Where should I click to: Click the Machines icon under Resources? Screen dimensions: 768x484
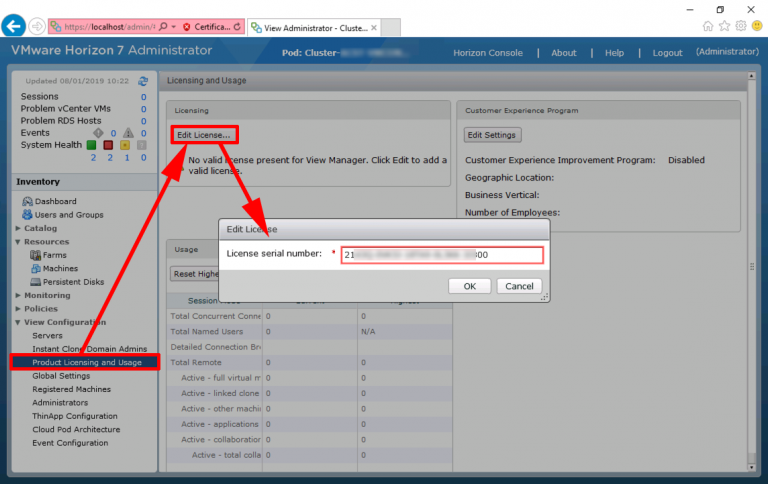pyautogui.click(x=36, y=268)
